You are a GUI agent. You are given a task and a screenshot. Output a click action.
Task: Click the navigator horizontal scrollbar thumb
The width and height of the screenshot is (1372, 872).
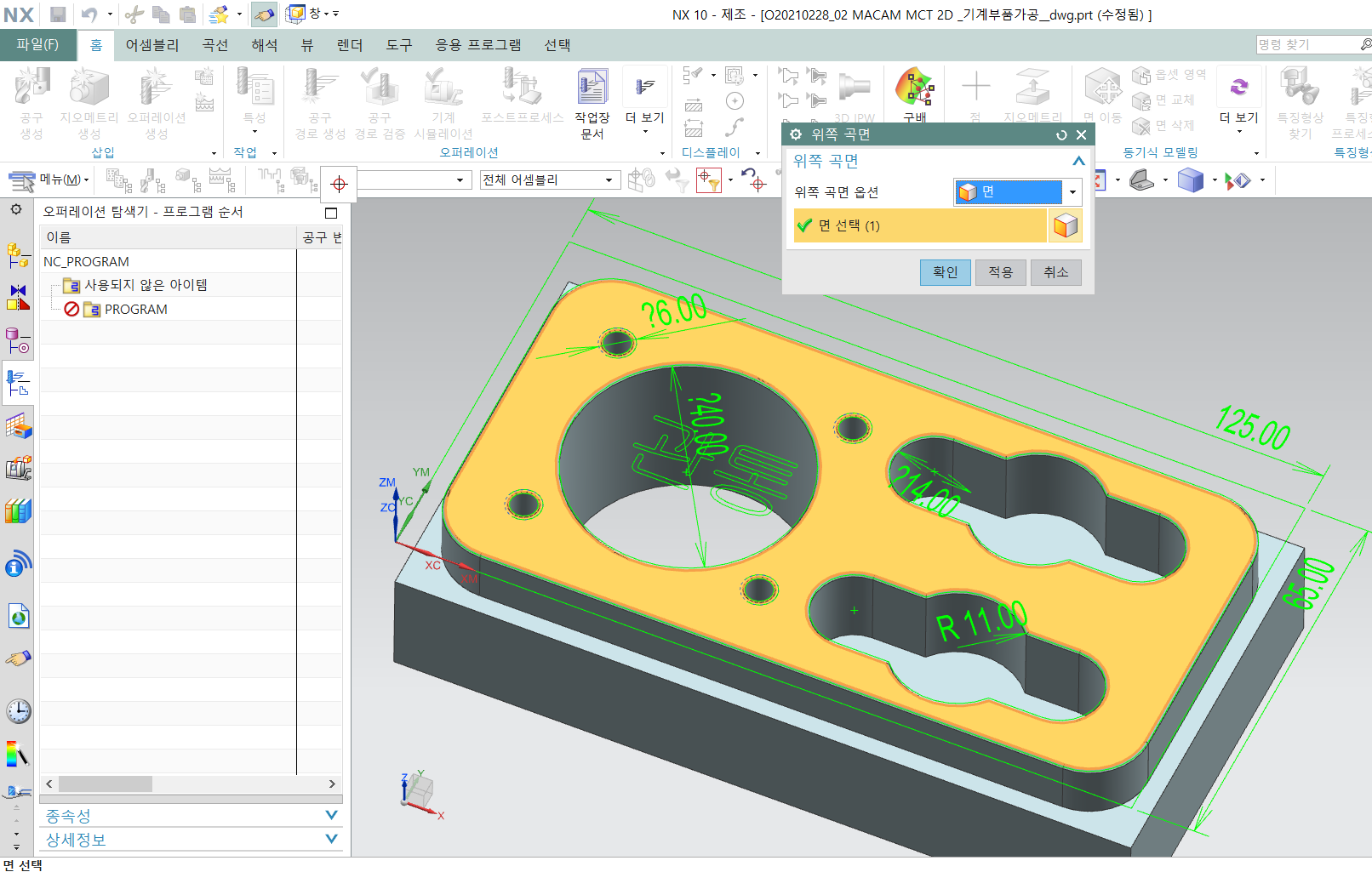point(106,784)
